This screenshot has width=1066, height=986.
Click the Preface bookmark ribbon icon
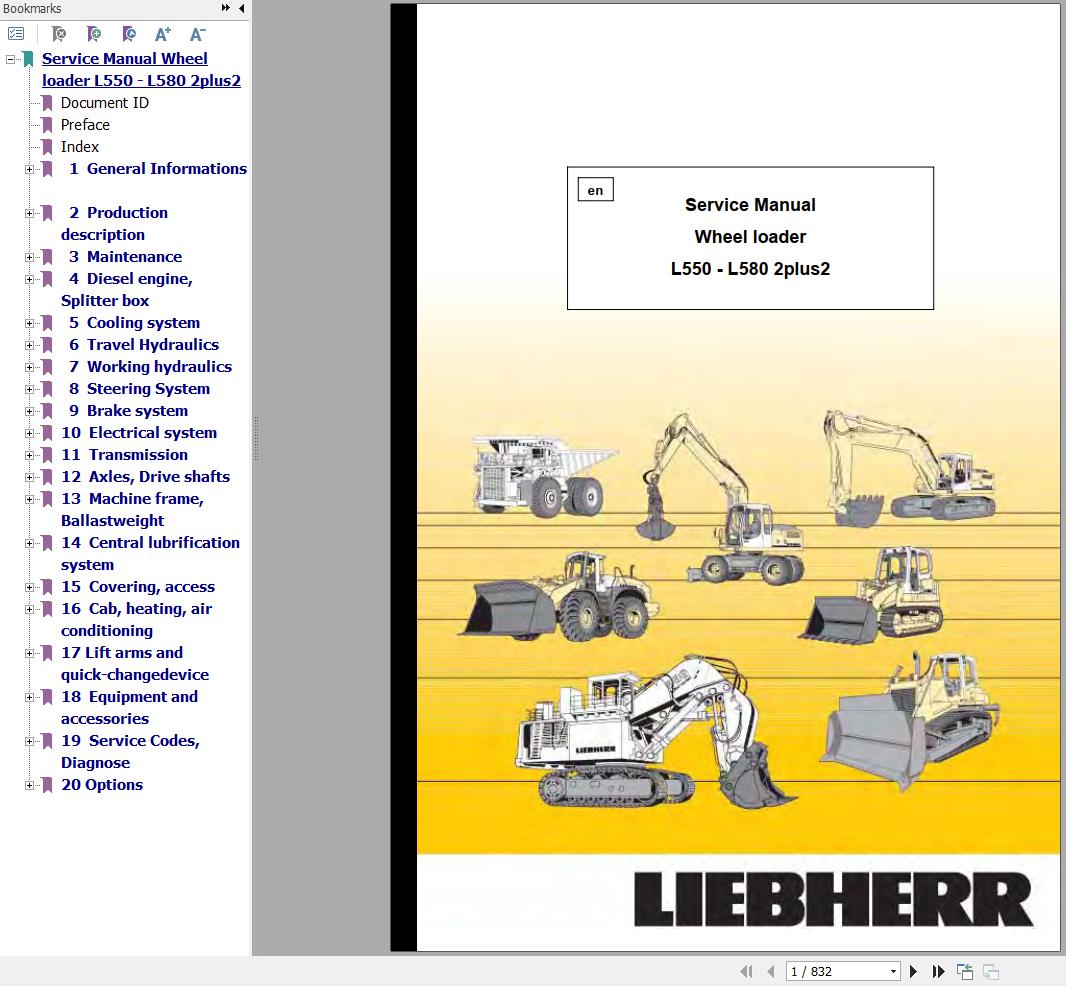[47, 125]
